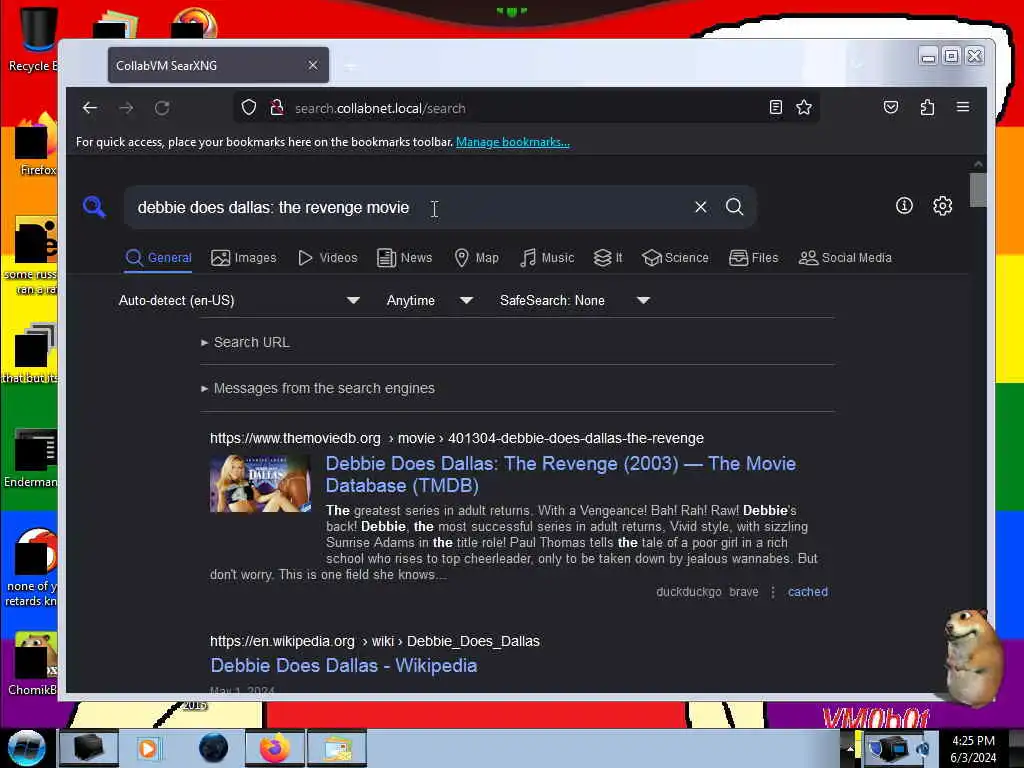This screenshot has height=768, width=1024.
Task: Switch to the Videos search tab
Action: 328,258
